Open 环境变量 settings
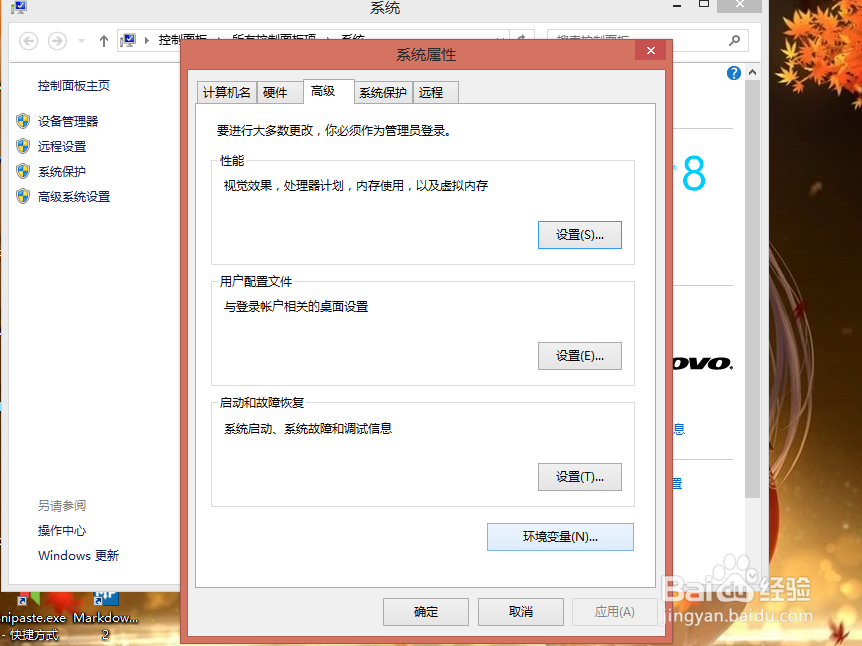The height and width of the screenshot is (646, 862). 559,537
